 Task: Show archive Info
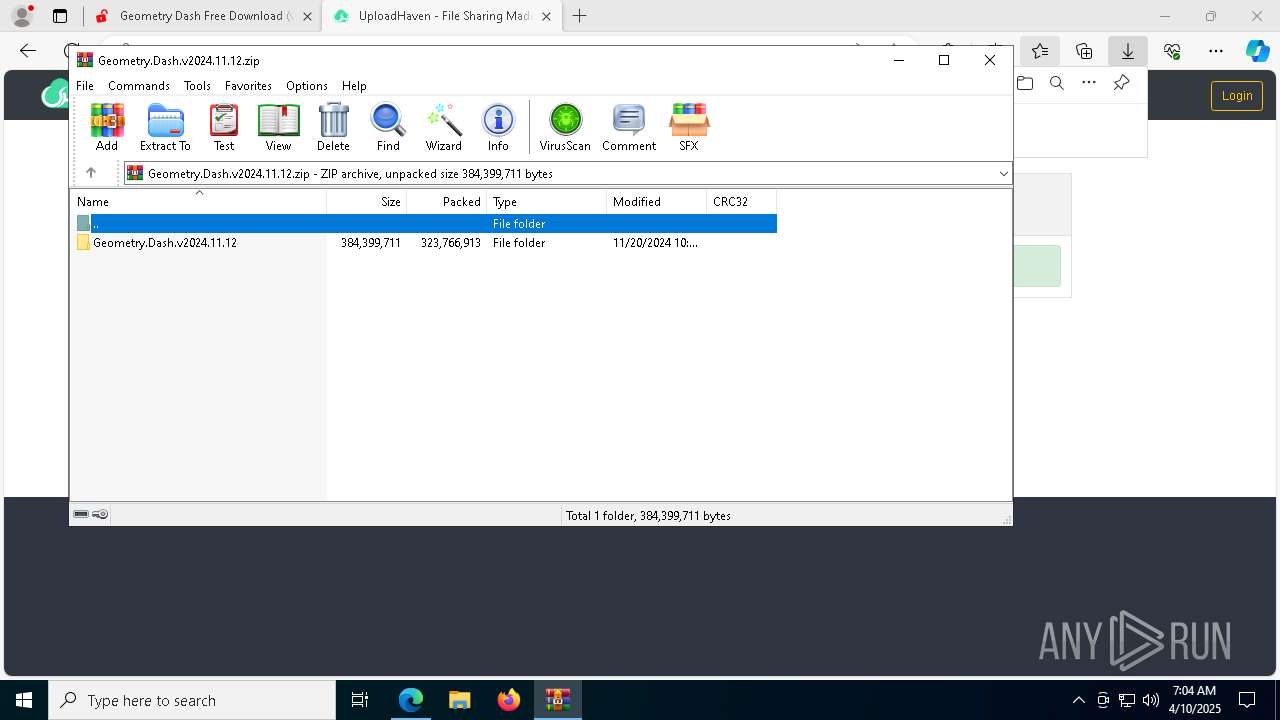tap(498, 127)
